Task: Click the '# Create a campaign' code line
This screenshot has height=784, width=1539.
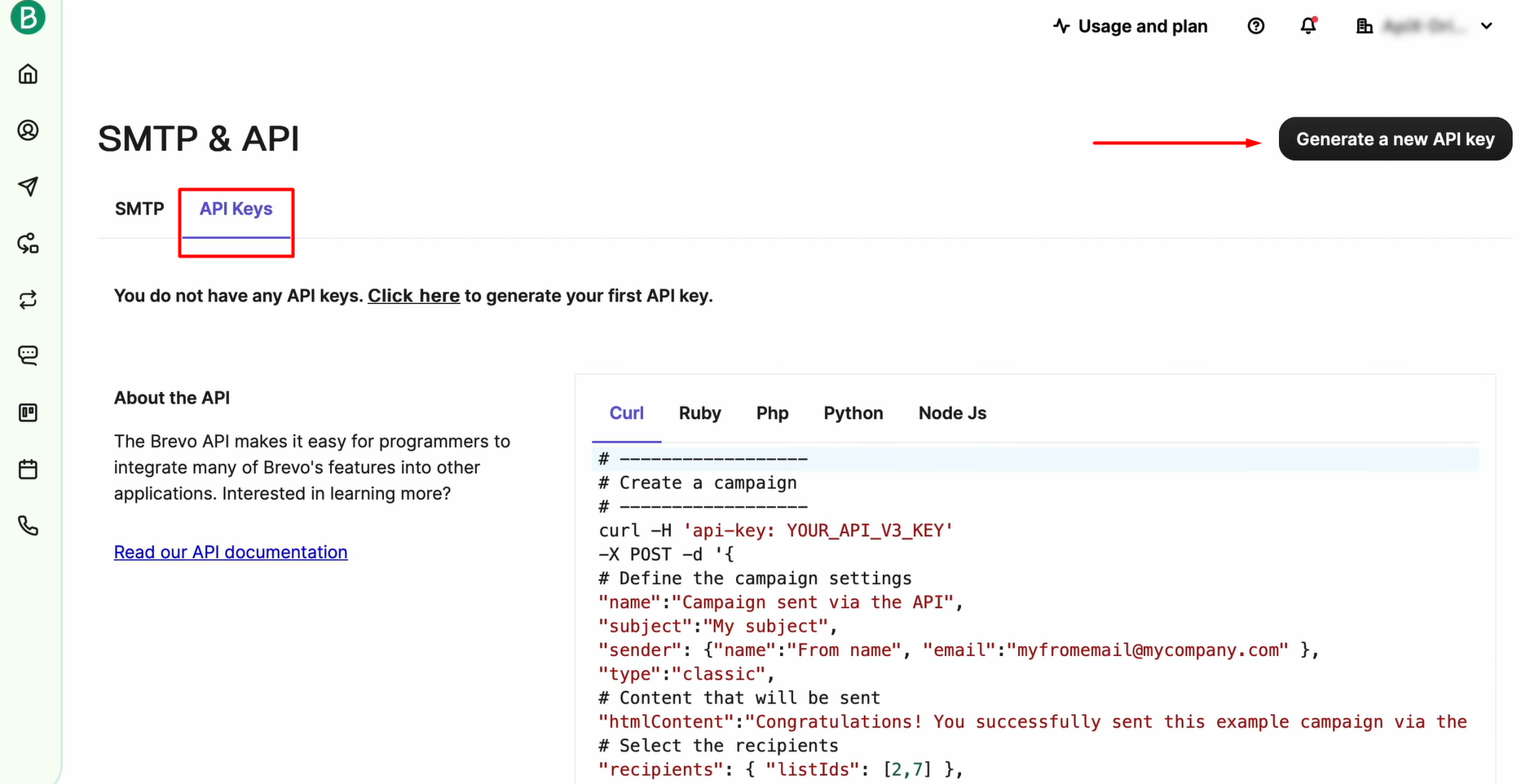Action: tap(698, 483)
